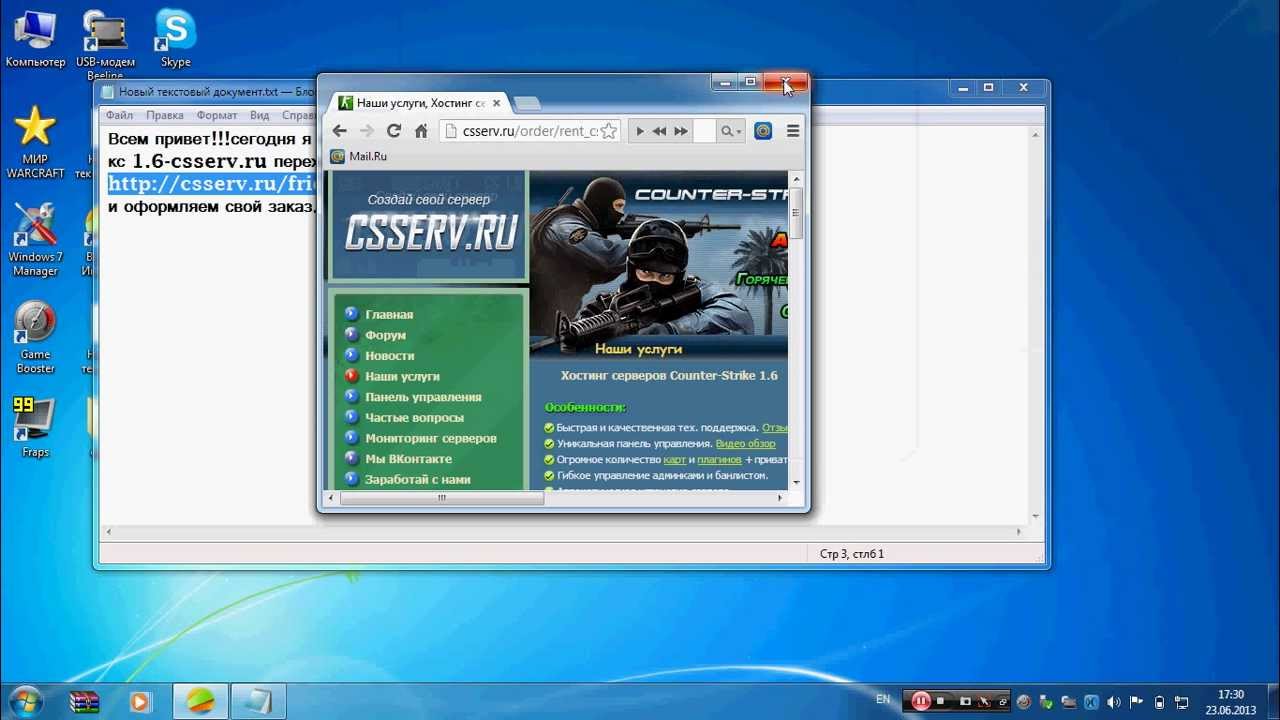The width and height of the screenshot is (1280, 720).
Task: Open the 'Вид' menu in Notepad
Action: coord(260,115)
